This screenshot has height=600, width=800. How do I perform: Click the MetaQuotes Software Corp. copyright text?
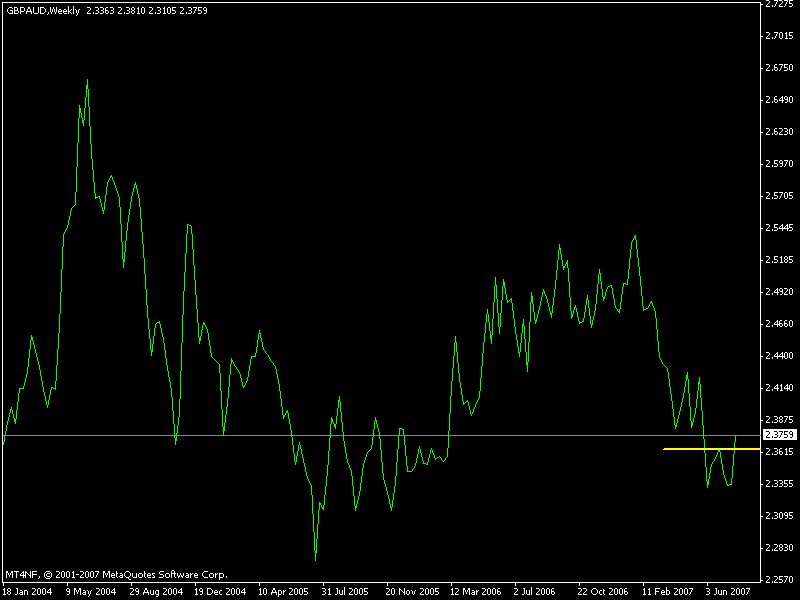116,575
